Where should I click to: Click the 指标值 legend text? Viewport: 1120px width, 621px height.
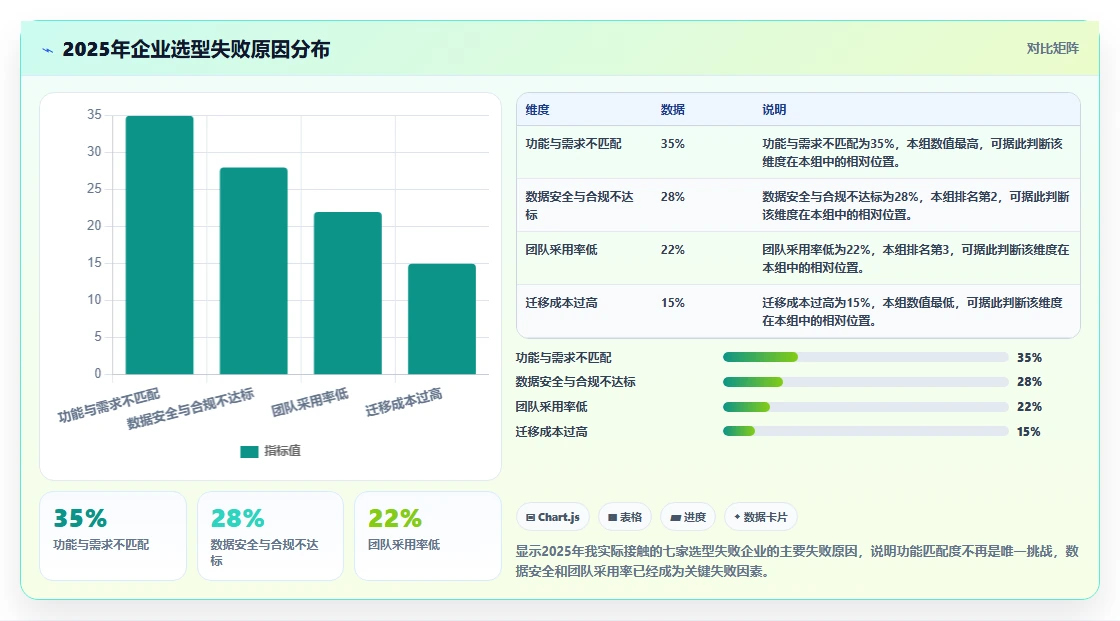(x=283, y=451)
